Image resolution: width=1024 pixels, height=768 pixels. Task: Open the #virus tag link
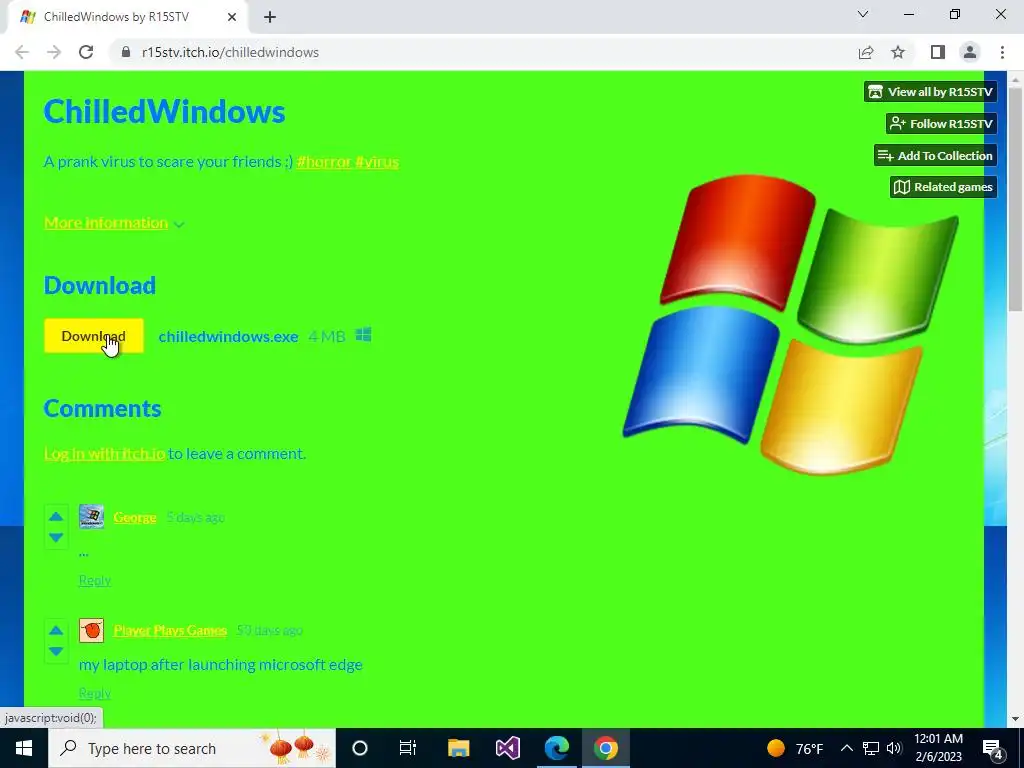click(377, 161)
